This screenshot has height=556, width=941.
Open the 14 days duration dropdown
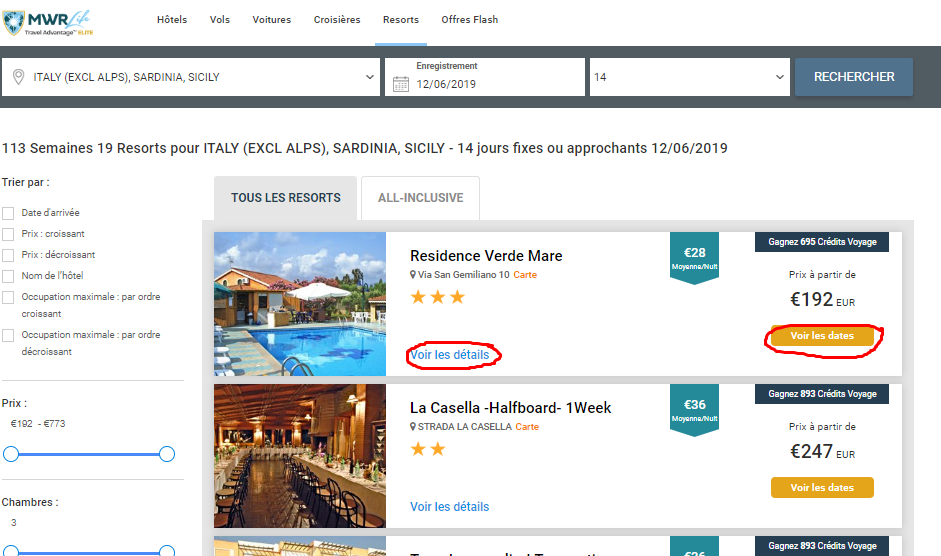690,77
